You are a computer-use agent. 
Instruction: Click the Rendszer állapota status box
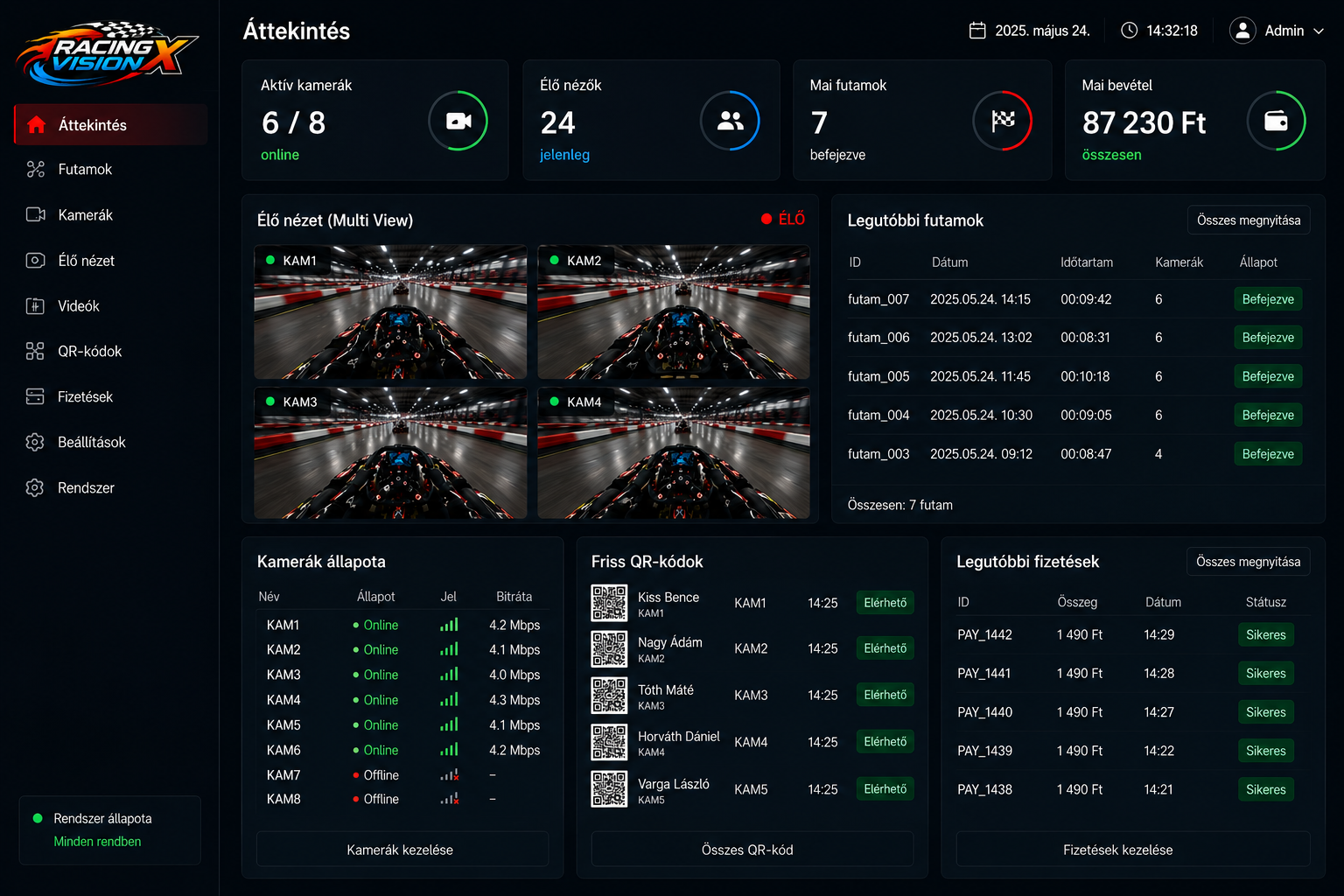tap(110, 829)
